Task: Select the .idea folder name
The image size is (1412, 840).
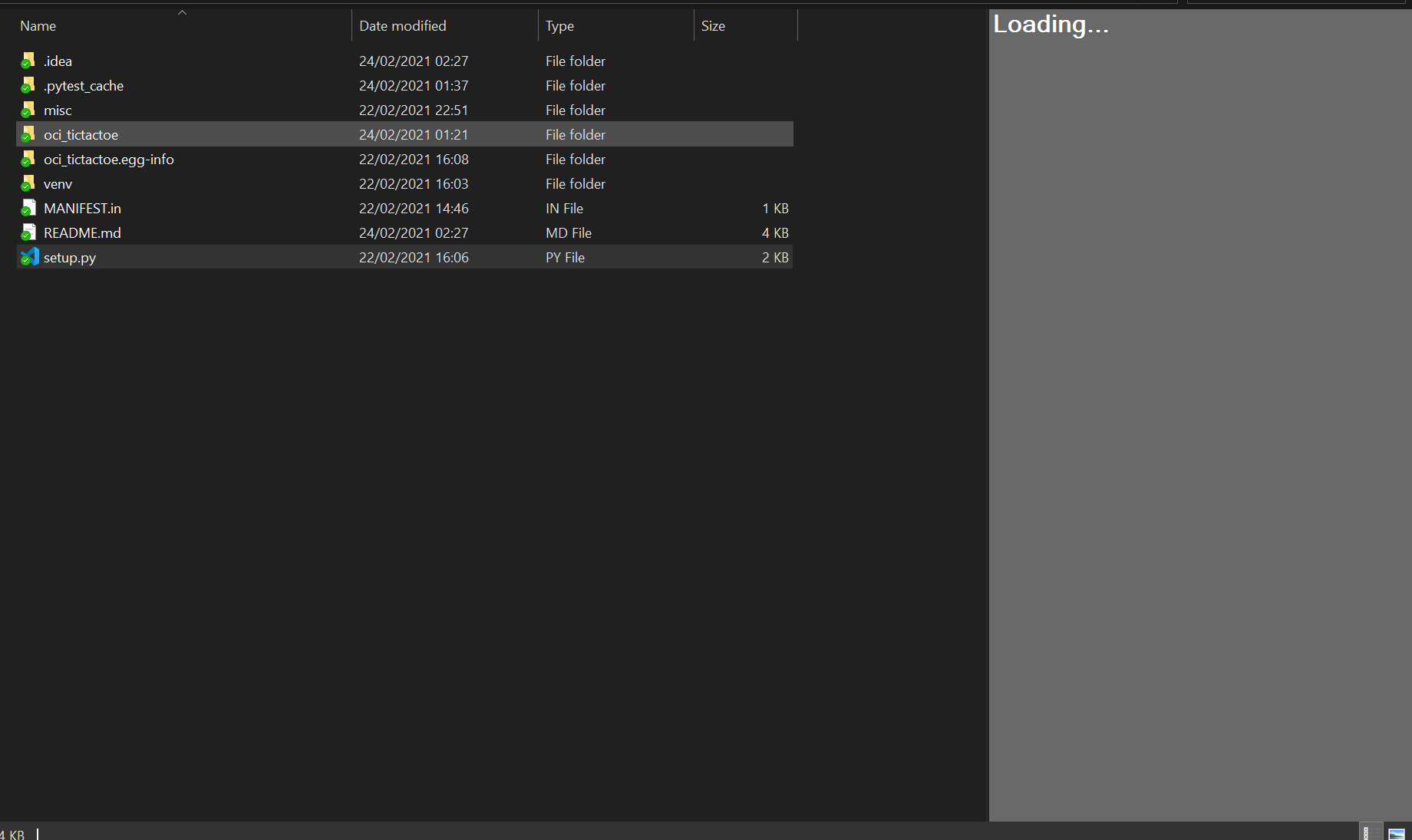Action: click(58, 61)
